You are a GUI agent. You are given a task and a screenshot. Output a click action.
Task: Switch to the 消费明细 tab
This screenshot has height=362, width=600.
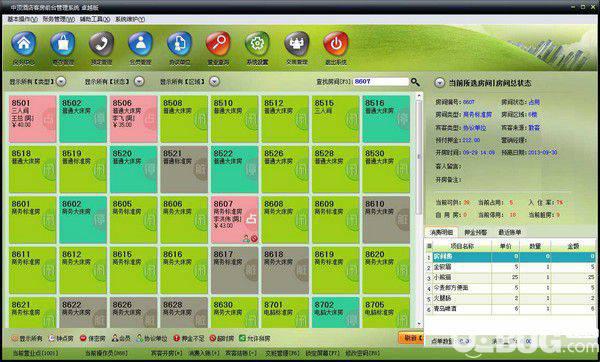click(x=441, y=232)
